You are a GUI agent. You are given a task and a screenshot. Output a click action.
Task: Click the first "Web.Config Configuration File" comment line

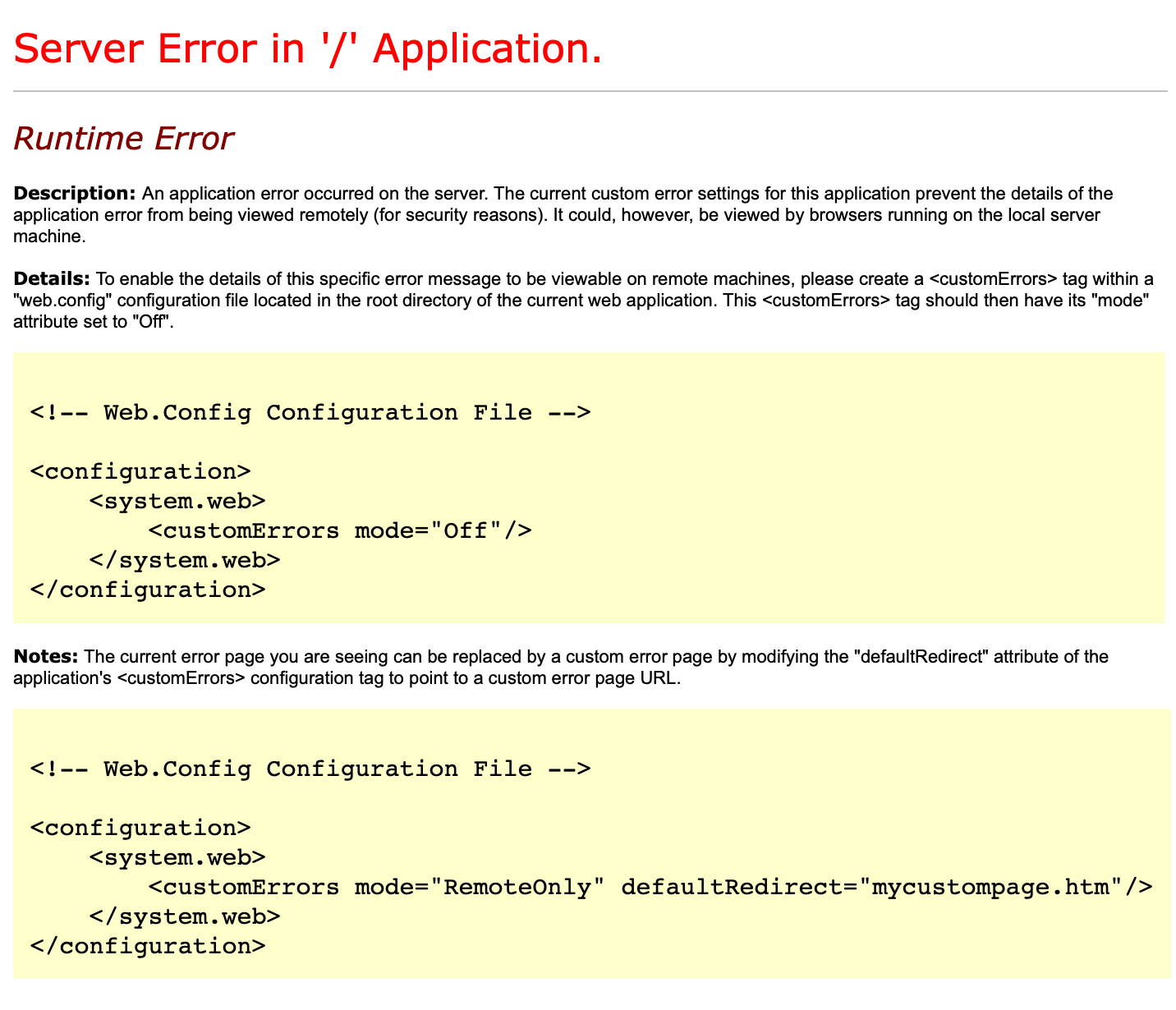tap(310, 412)
